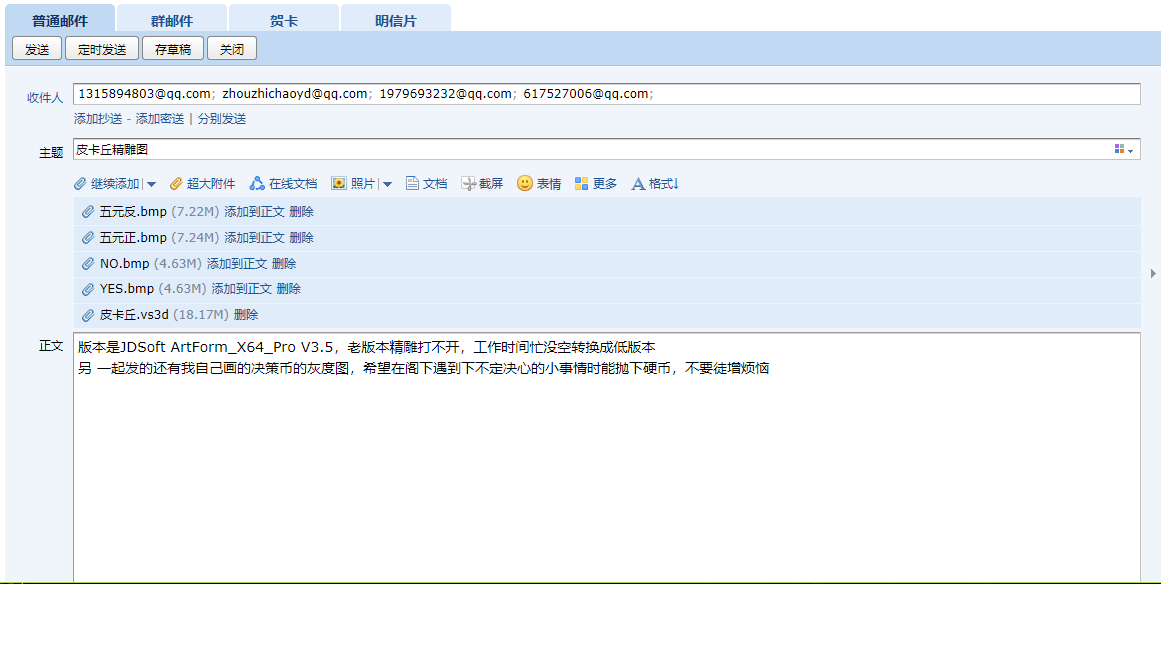Toggle the 格式 formatting toolbar
The width and height of the screenshot is (1161, 648).
click(x=655, y=184)
